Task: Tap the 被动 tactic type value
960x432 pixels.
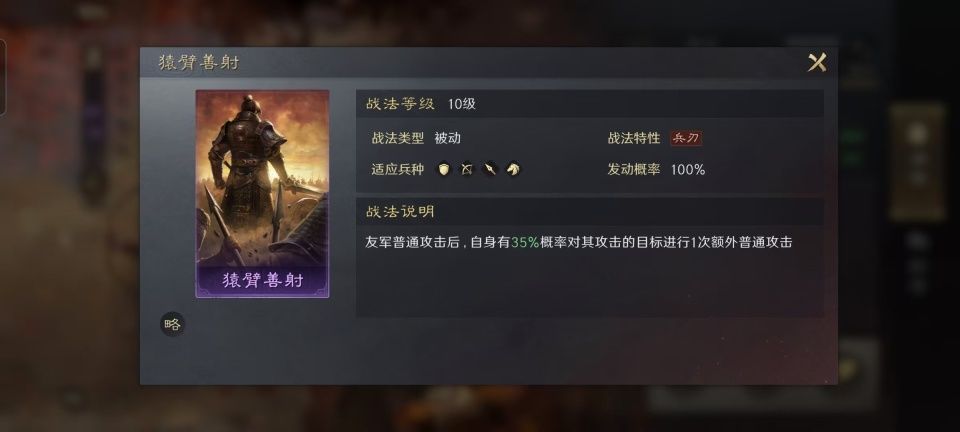Action: (448, 138)
